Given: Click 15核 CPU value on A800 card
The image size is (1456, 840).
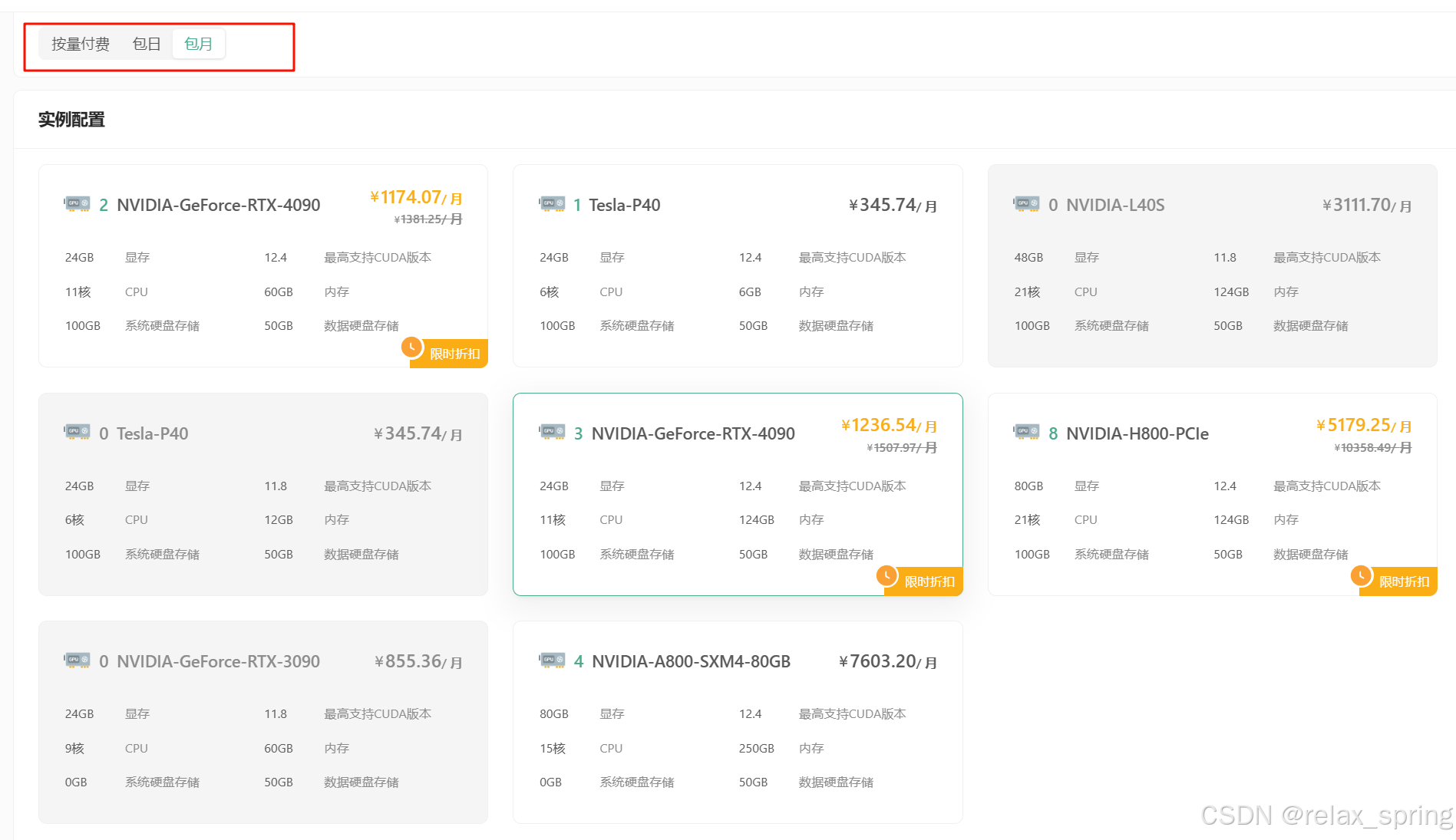Looking at the screenshot, I should coord(553,748).
